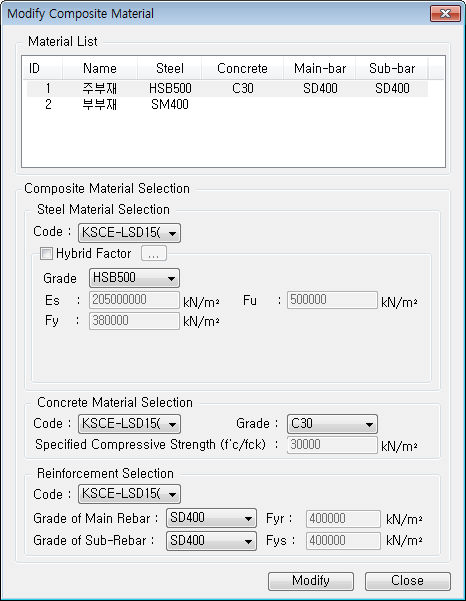The height and width of the screenshot is (601, 466).
Task: Expand the concrete Grade C30 dropdown
Action: coord(332,424)
